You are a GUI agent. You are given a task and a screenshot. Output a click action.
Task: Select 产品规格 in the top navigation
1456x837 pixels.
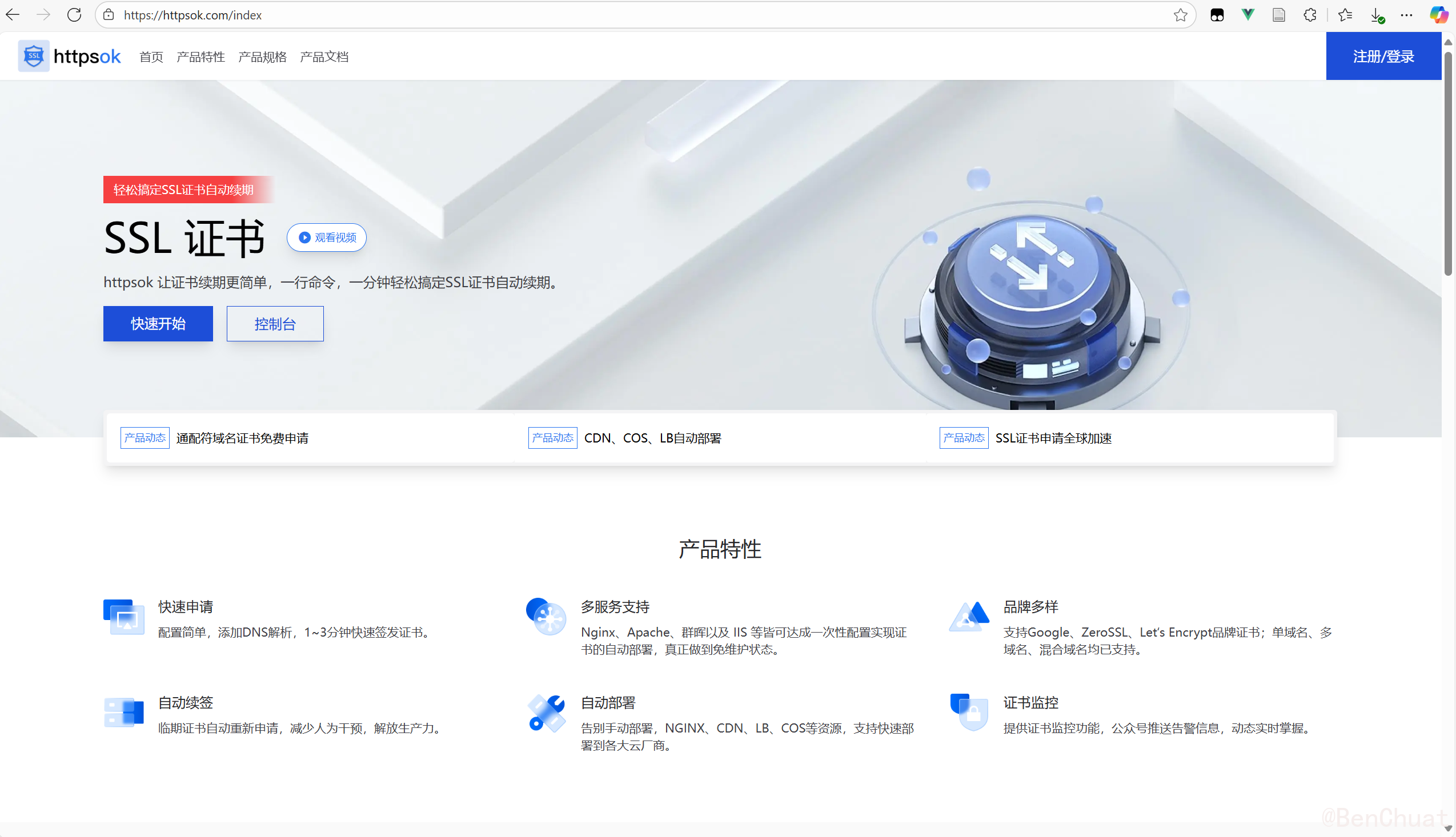point(262,57)
